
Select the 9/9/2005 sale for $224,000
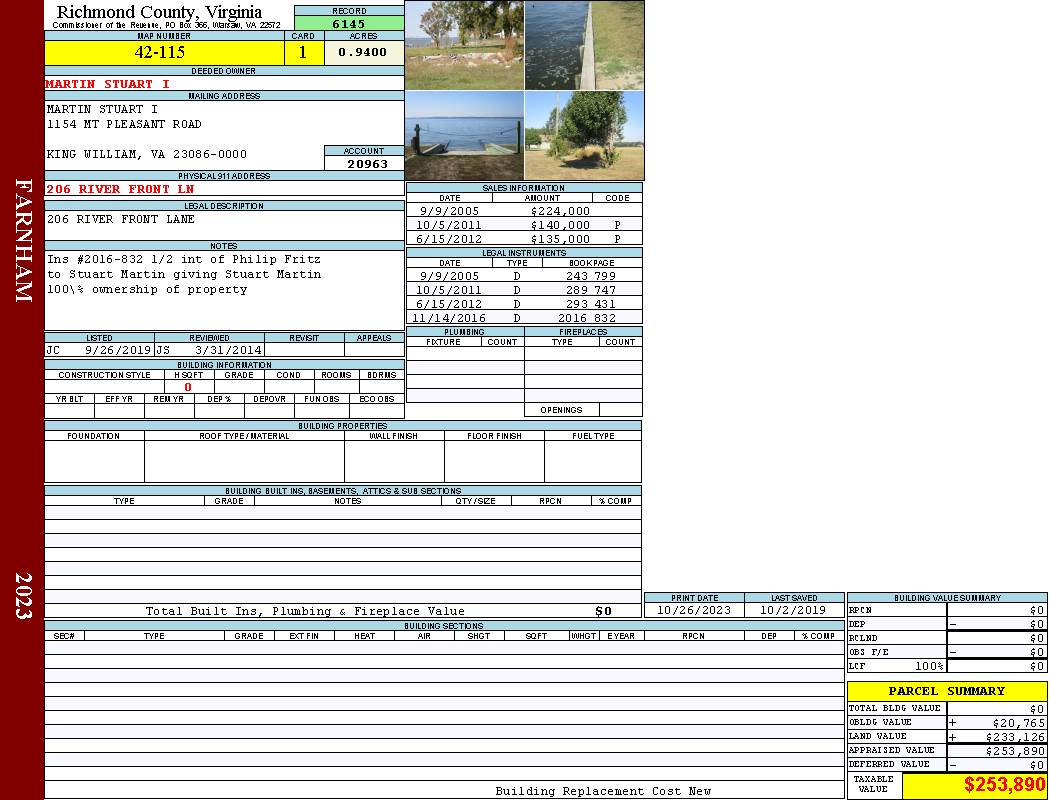(524, 211)
